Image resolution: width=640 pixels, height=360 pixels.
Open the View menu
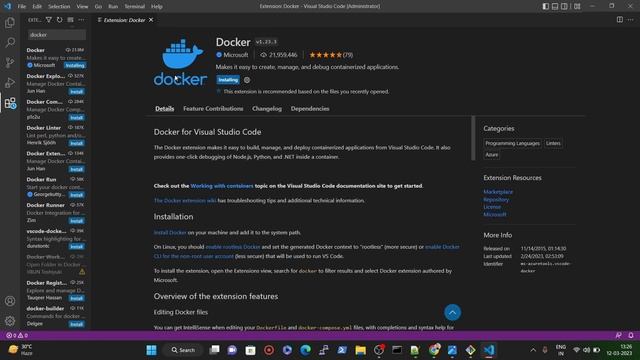tap(82, 6)
